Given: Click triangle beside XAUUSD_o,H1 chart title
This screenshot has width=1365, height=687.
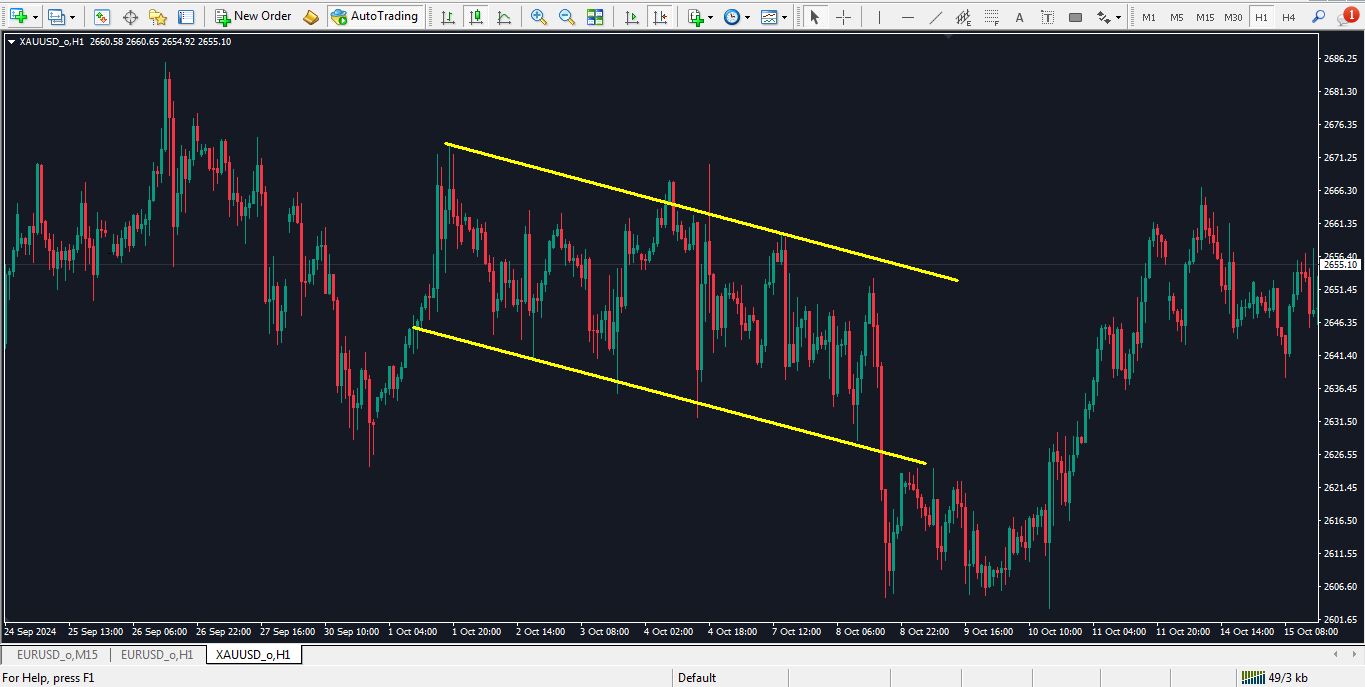Looking at the screenshot, I should coord(11,41).
